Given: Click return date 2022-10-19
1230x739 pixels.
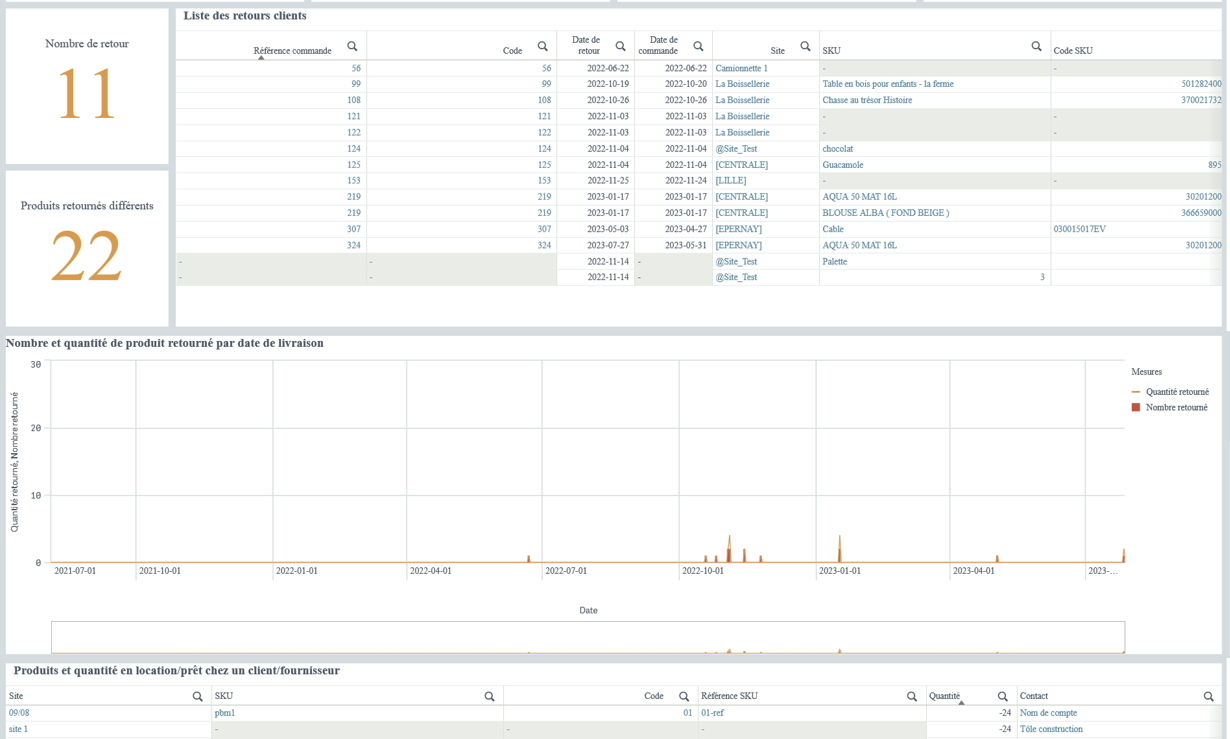Looking at the screenshot, I should click(608, 84).
